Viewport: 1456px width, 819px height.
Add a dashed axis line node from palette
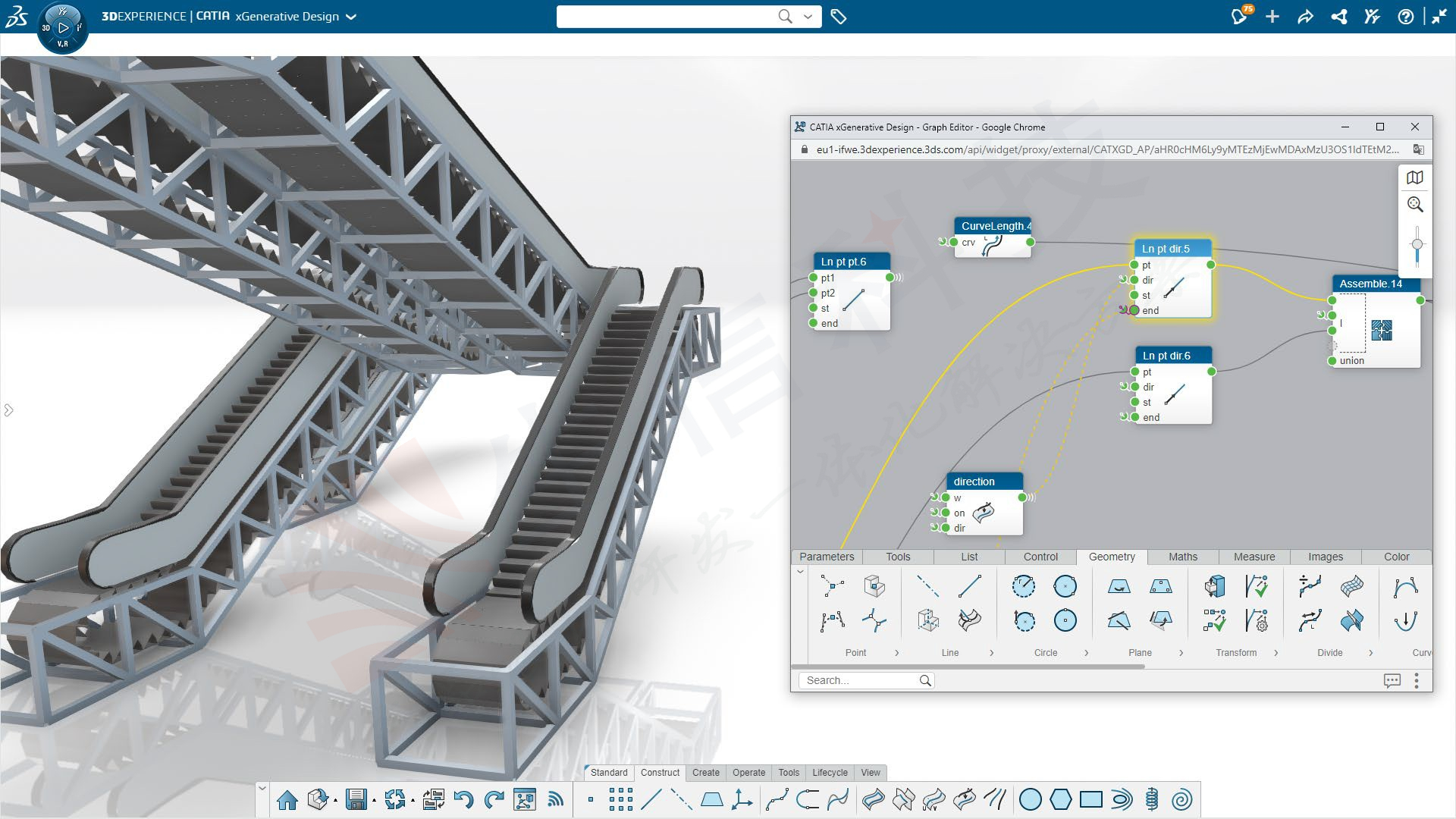(927, 586)
